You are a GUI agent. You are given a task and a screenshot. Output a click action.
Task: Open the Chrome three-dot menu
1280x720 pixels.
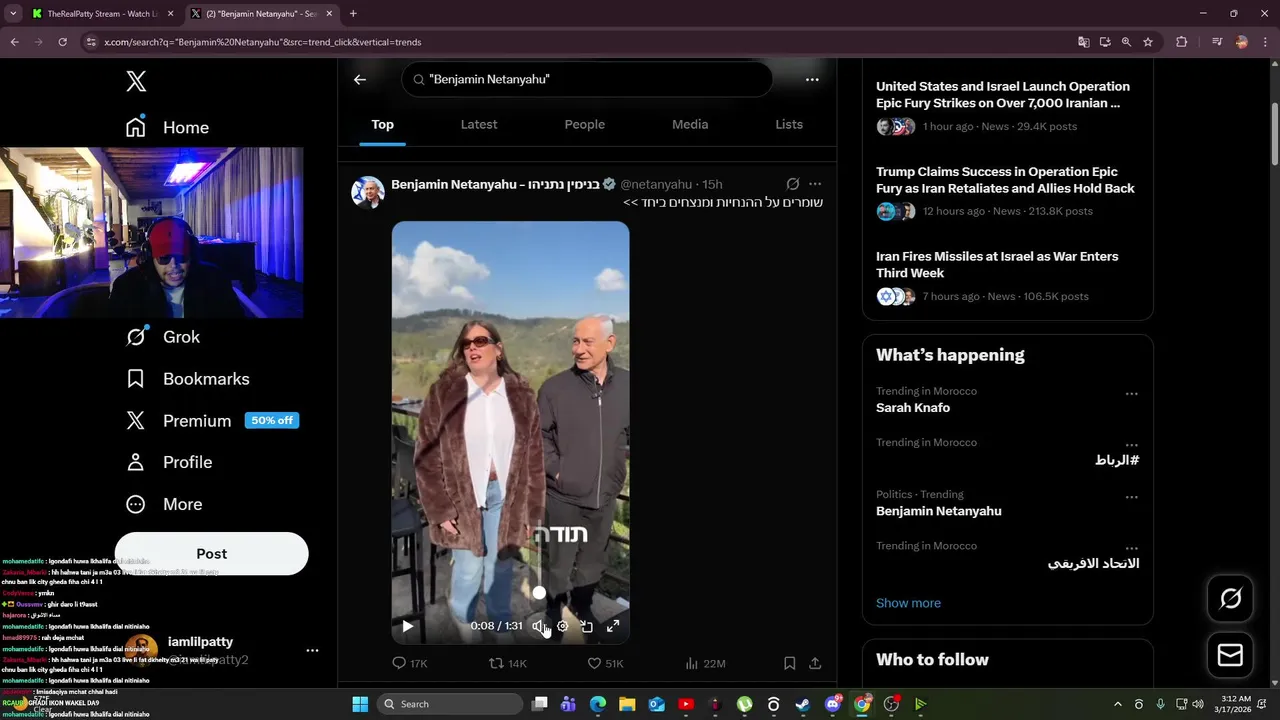point(1266,42)
